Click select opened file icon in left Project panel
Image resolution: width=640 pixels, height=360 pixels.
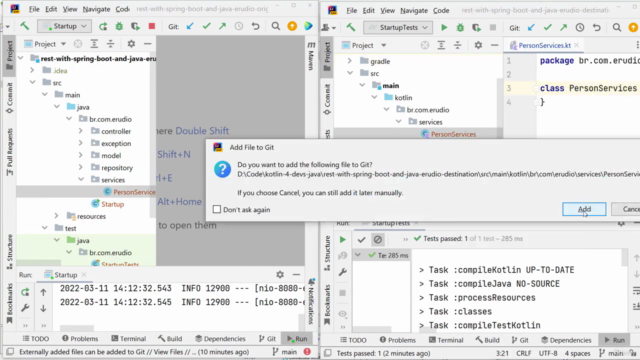tap(78, 44)
